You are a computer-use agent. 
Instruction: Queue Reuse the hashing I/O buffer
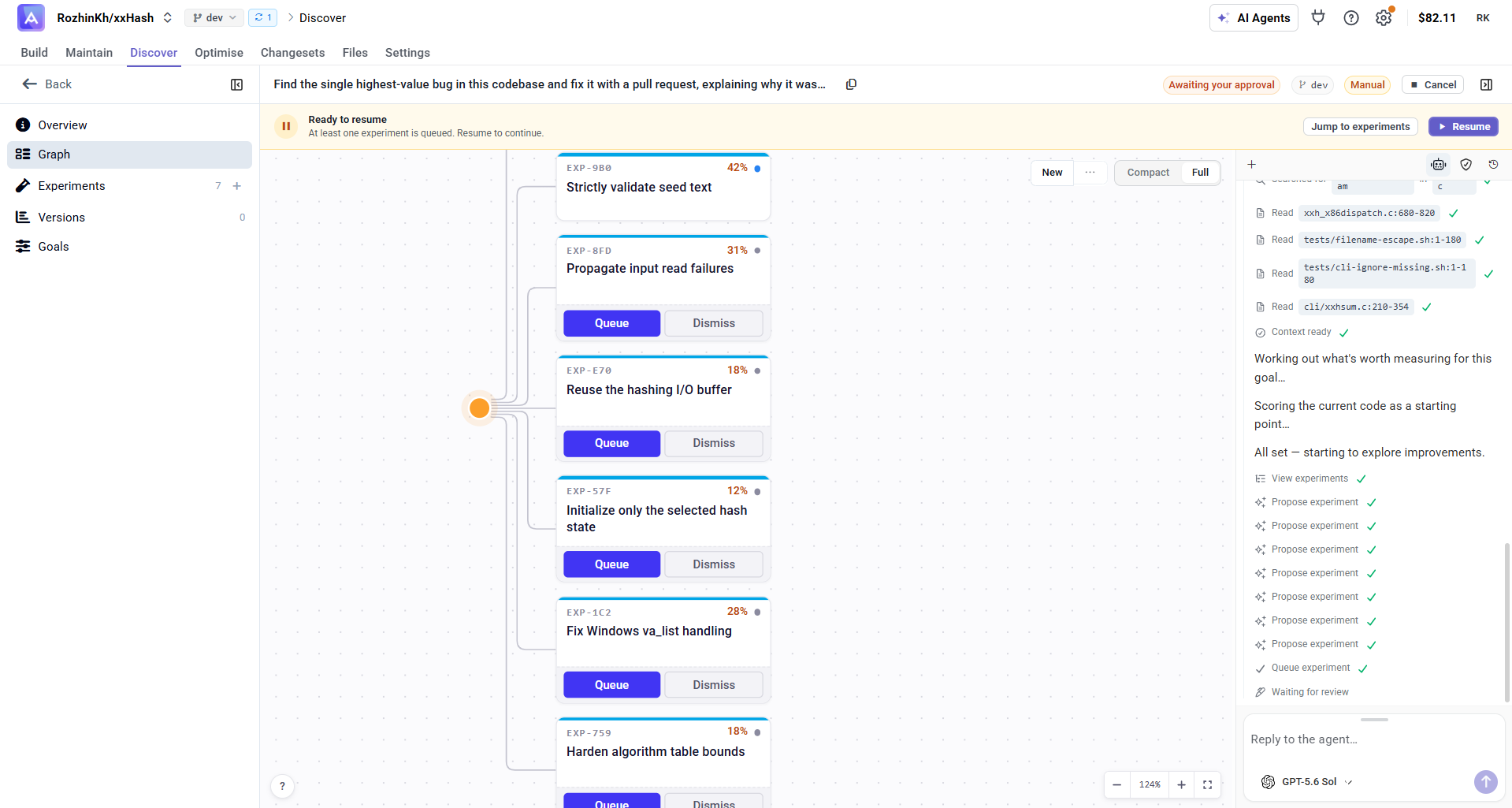click(x=611, y=443)
